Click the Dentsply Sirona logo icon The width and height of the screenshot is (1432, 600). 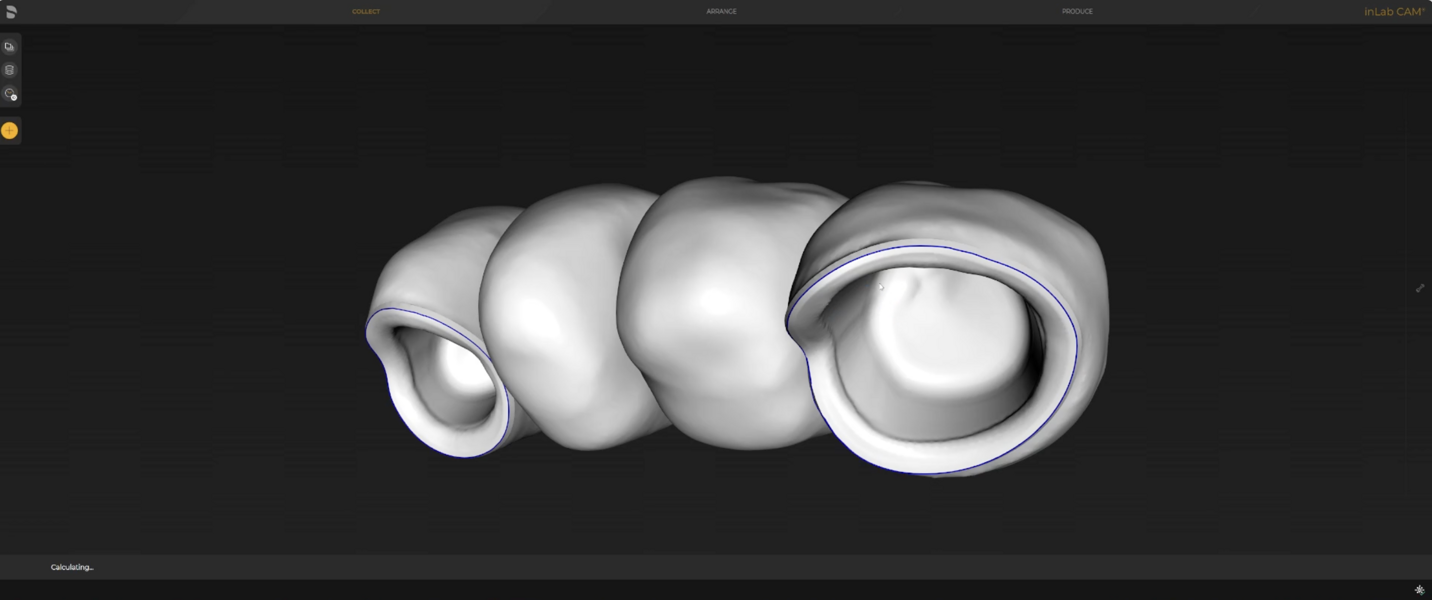coord(11,12)
